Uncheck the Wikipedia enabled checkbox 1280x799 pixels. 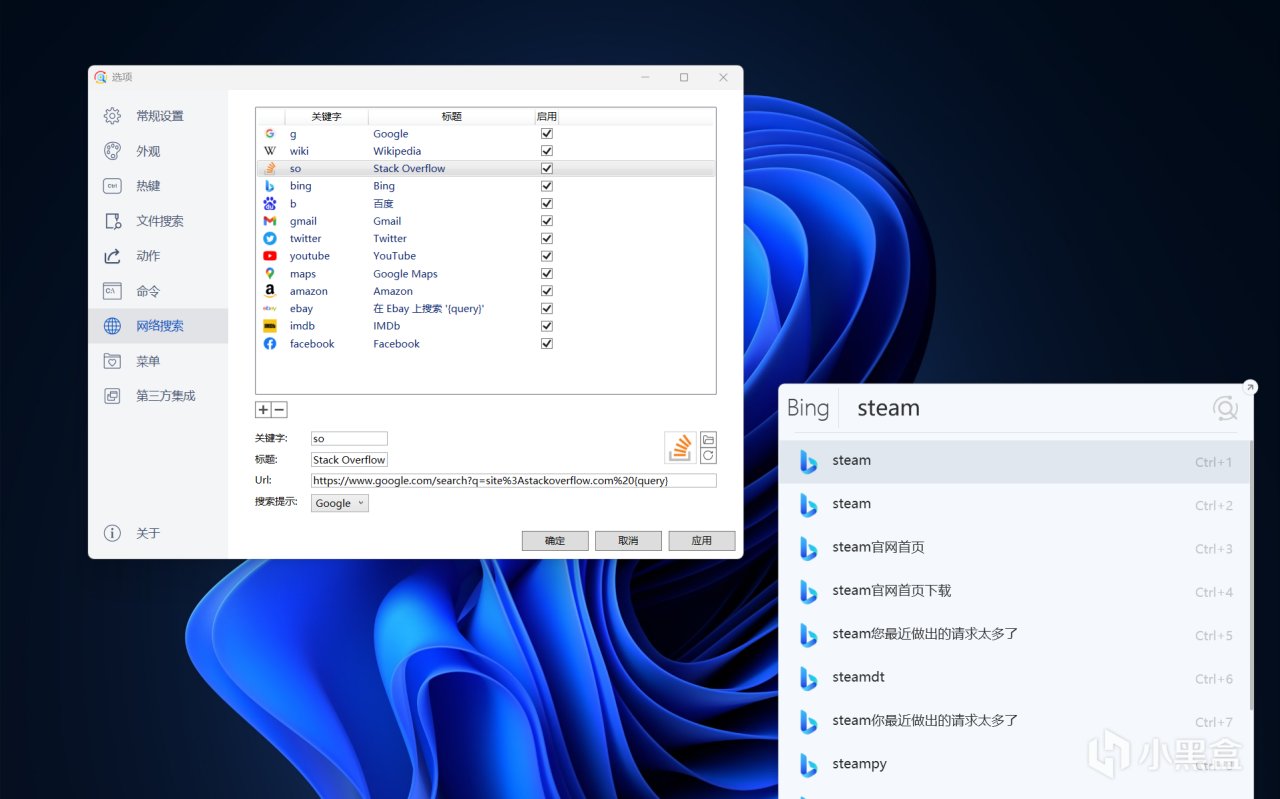point(547,151)
